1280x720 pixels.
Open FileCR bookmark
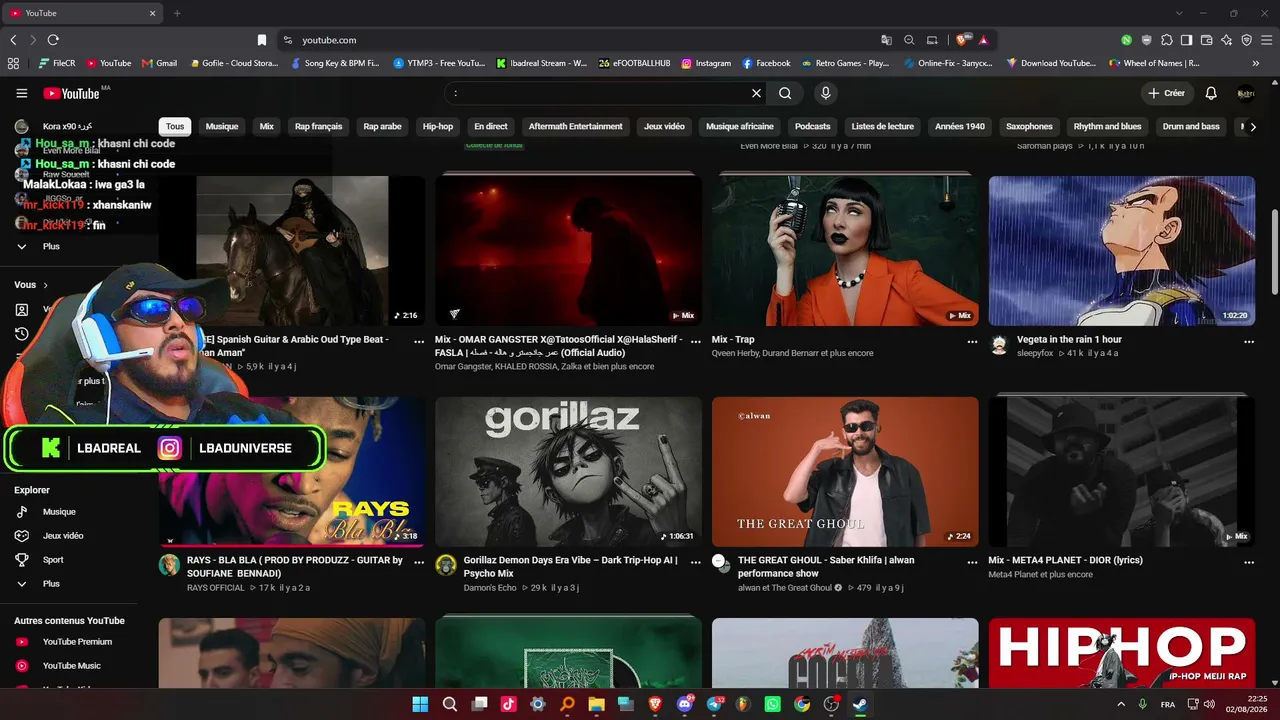[x=57, y=63]
